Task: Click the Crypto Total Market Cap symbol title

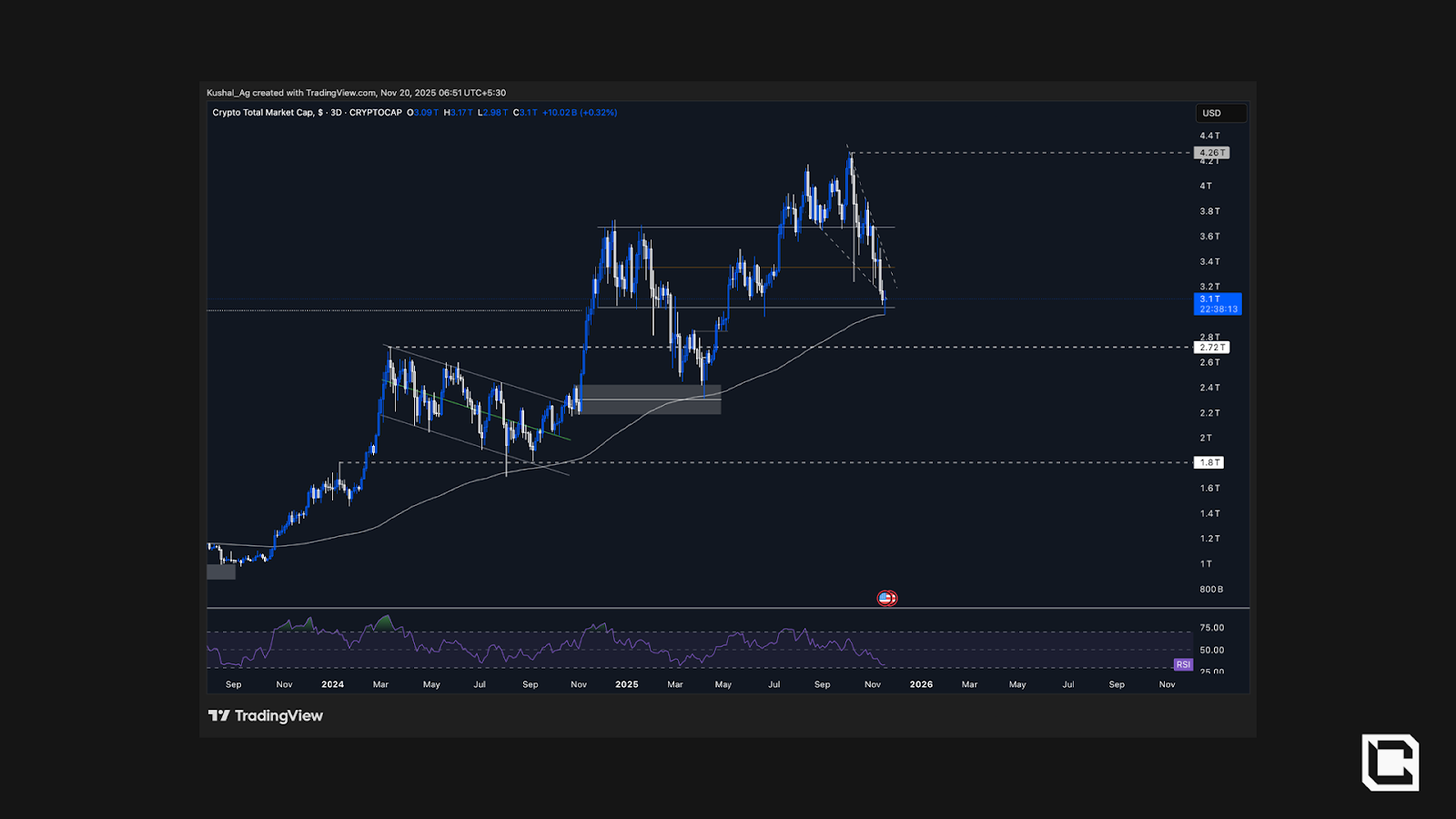Action: tap(263, 113)
